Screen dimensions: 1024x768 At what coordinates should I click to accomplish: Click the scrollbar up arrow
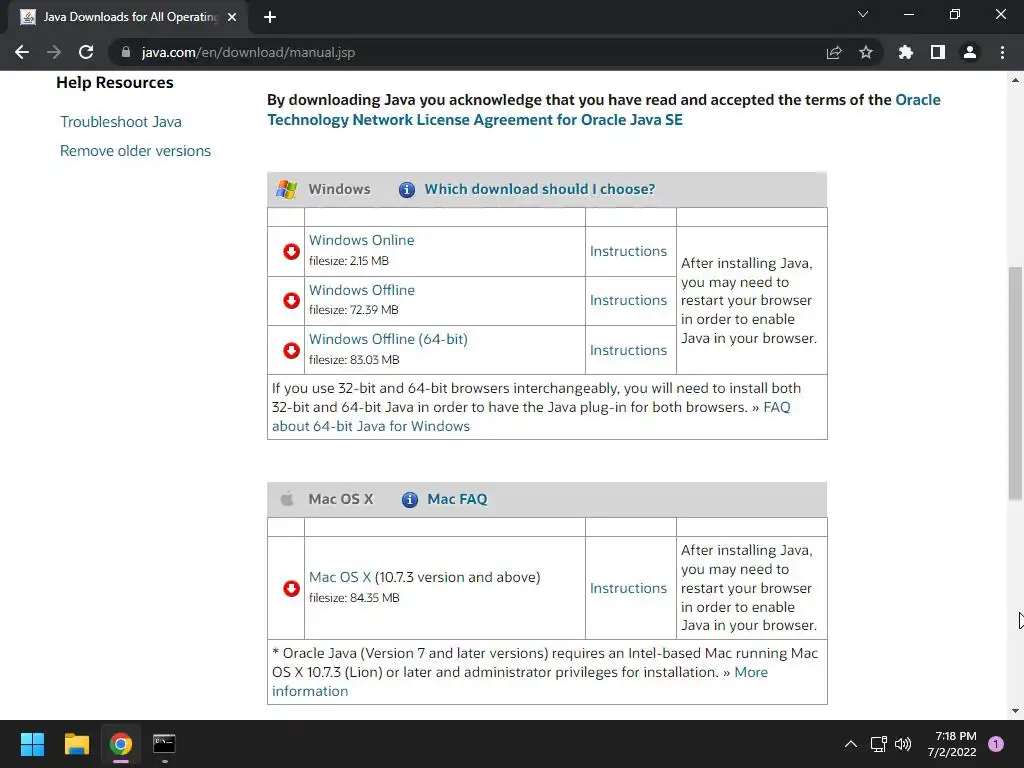click(1016, 80)
